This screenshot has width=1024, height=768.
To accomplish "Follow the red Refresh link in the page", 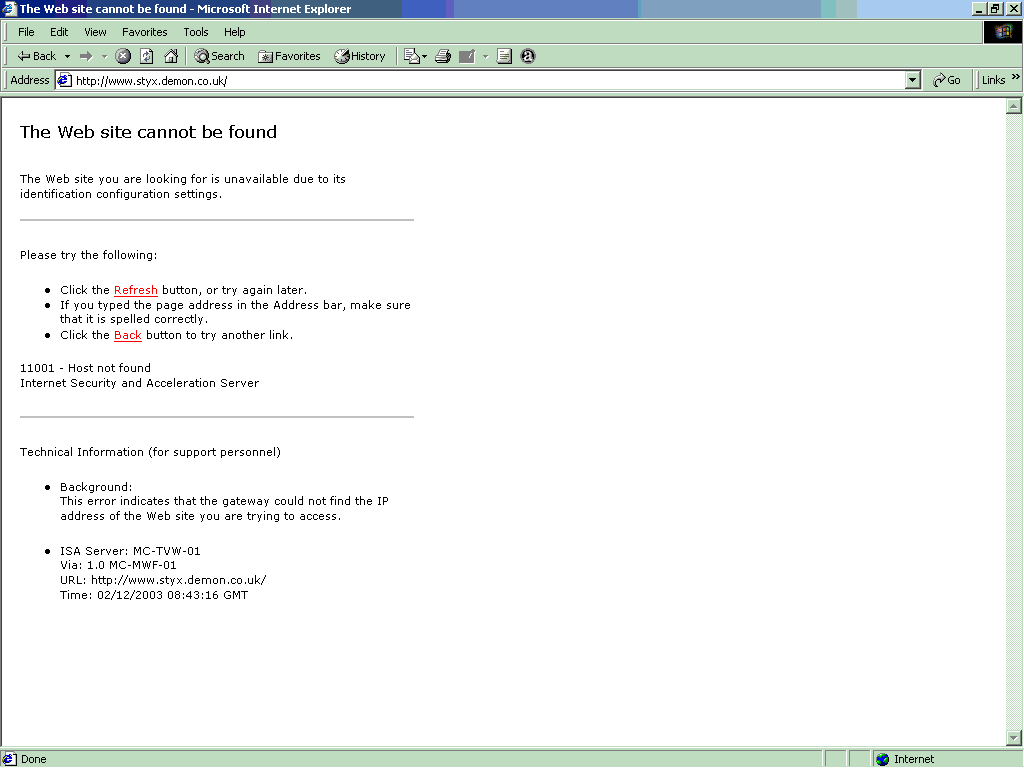I will (136, 290).
